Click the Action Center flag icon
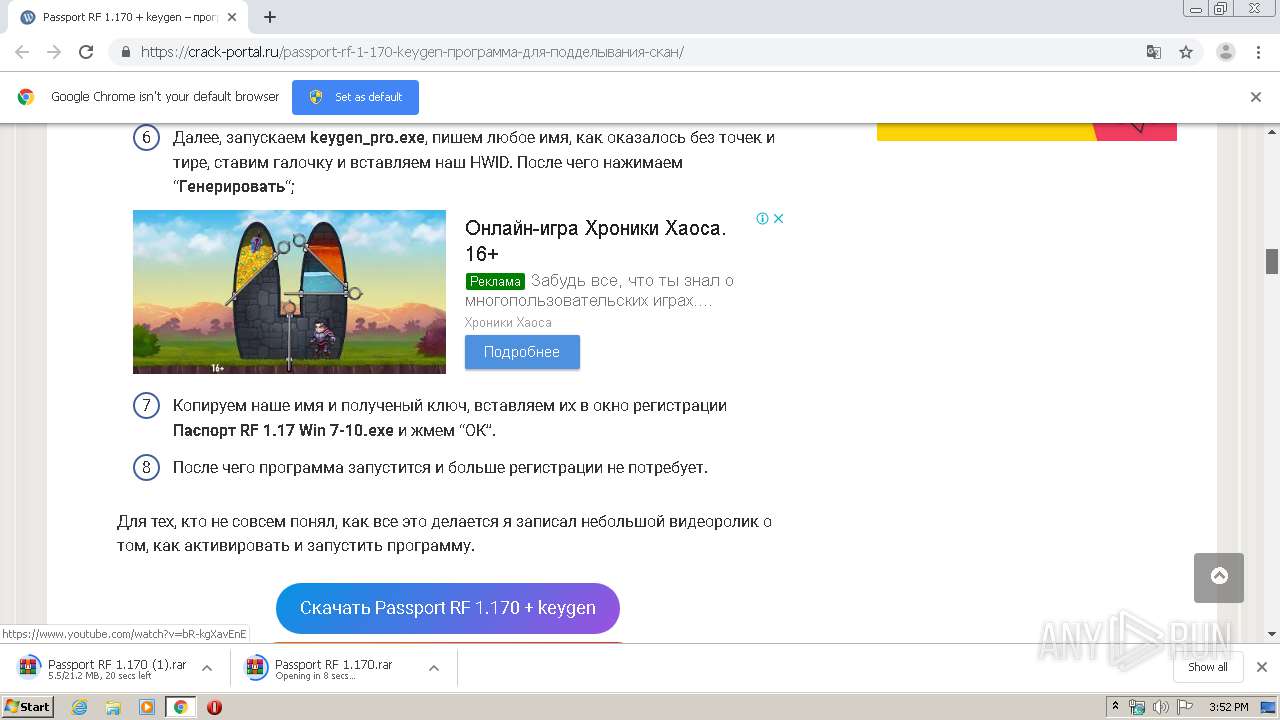The image size is (1280, 720). pos(1185,707)
